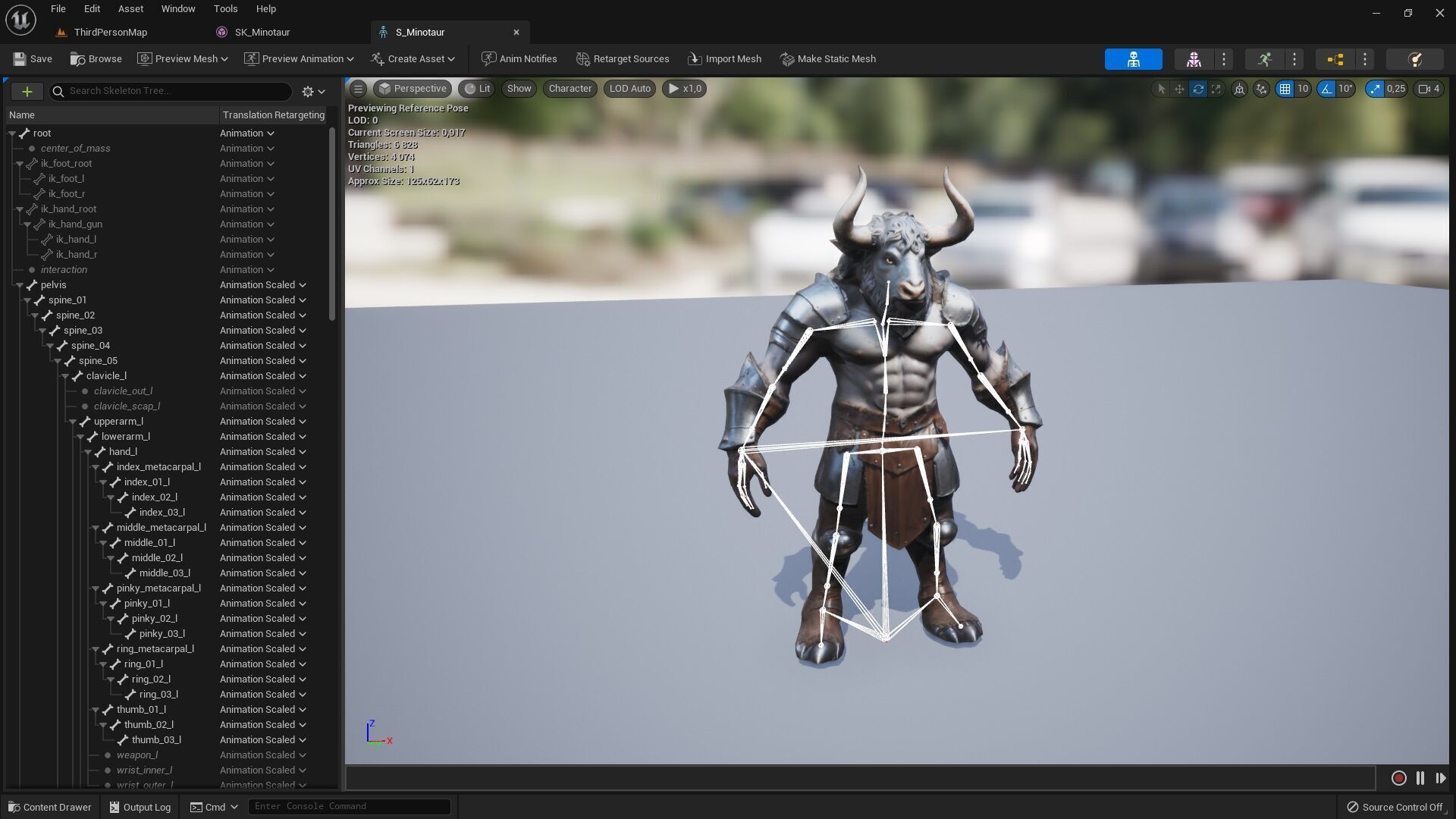
Task: Activate the Select mode viewport tool
Action: [1160, 89]
